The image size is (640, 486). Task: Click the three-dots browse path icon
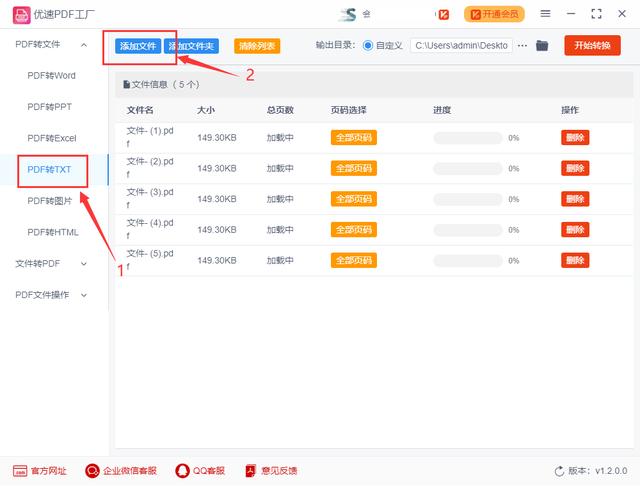click(x=522, y=46)
